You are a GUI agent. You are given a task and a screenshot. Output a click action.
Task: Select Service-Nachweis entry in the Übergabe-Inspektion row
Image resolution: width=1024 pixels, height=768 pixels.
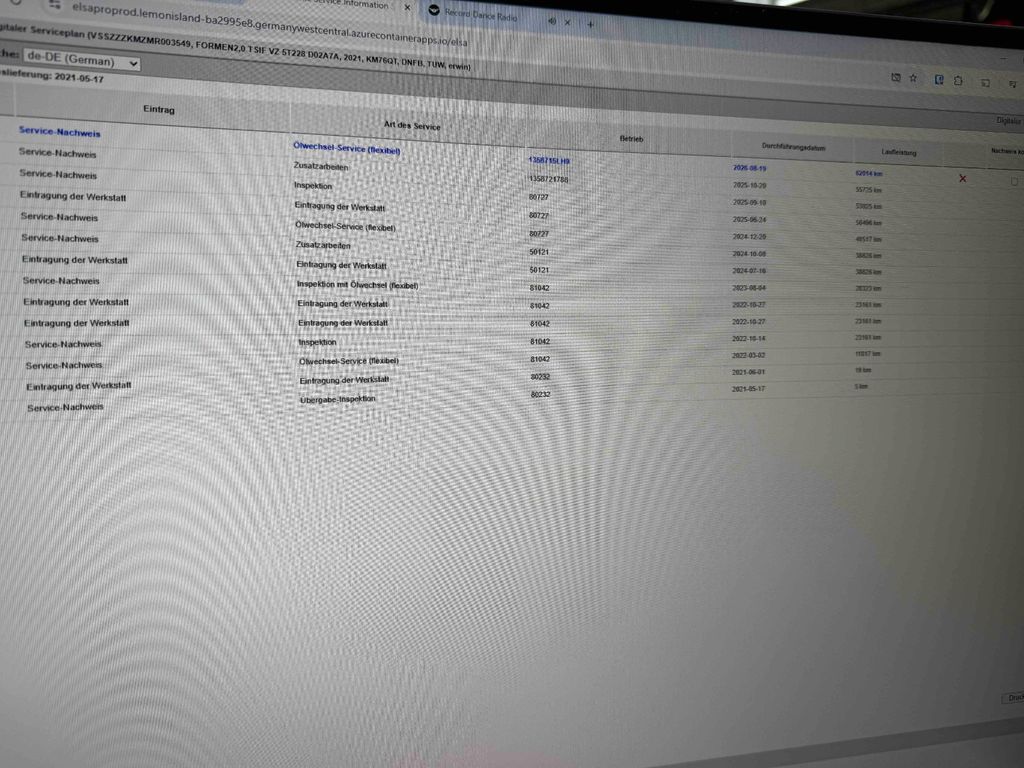click(x=65, y=407)
